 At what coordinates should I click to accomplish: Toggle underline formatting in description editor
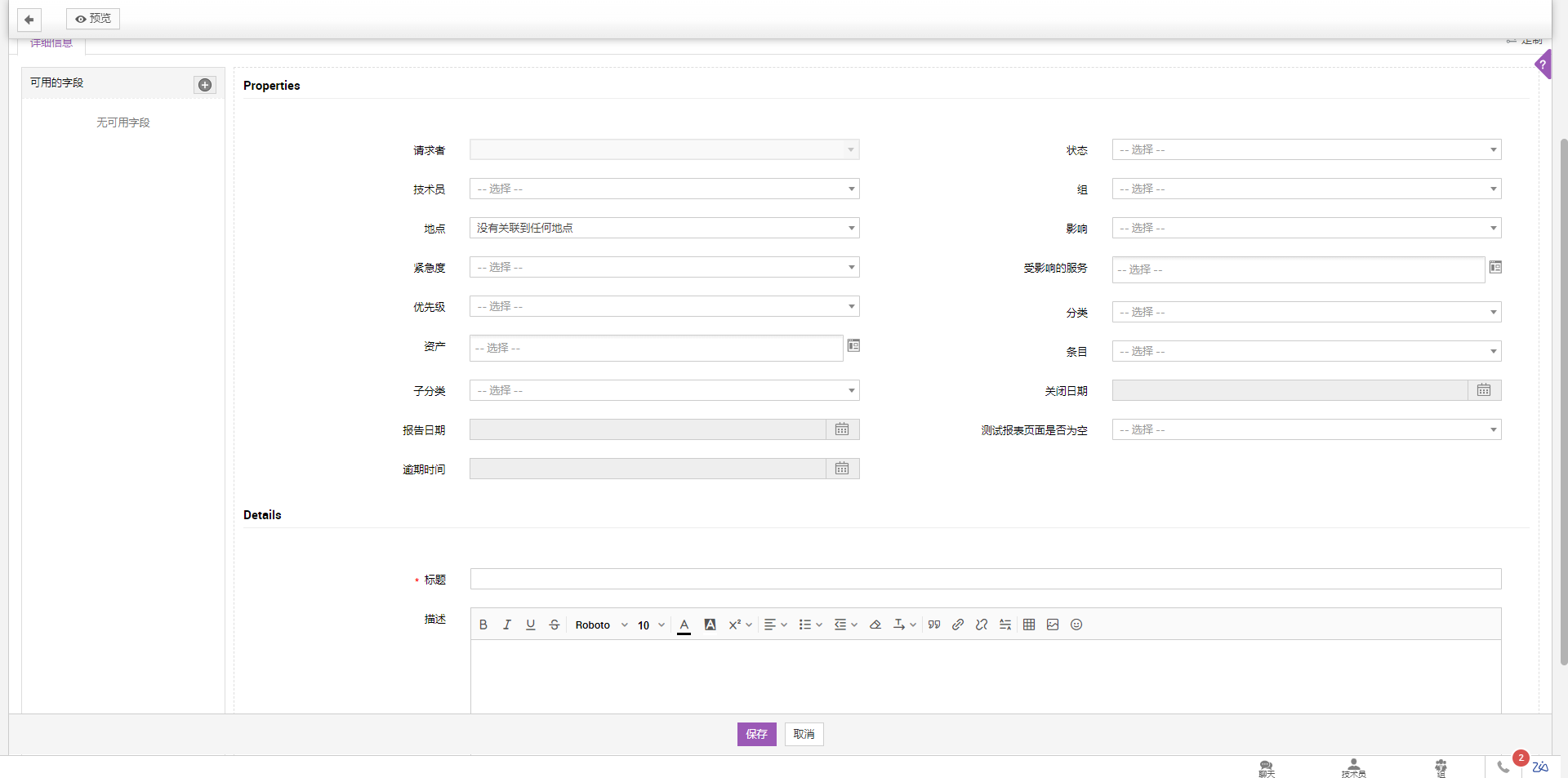[531, 625]
